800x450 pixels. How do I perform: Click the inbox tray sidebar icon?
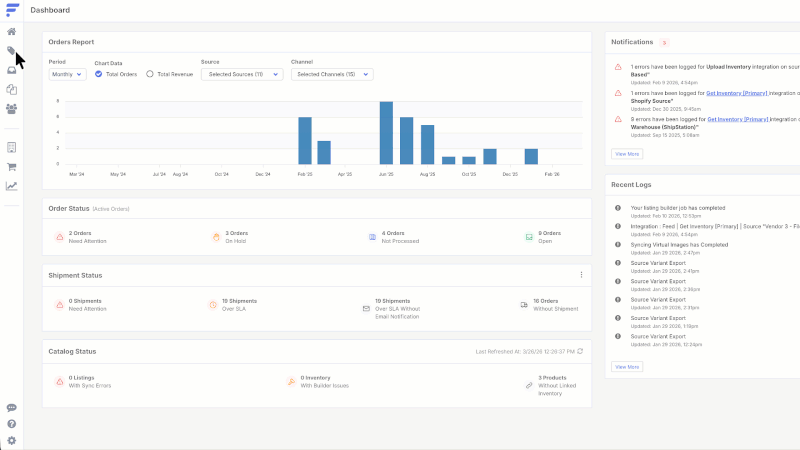point(12,70)
